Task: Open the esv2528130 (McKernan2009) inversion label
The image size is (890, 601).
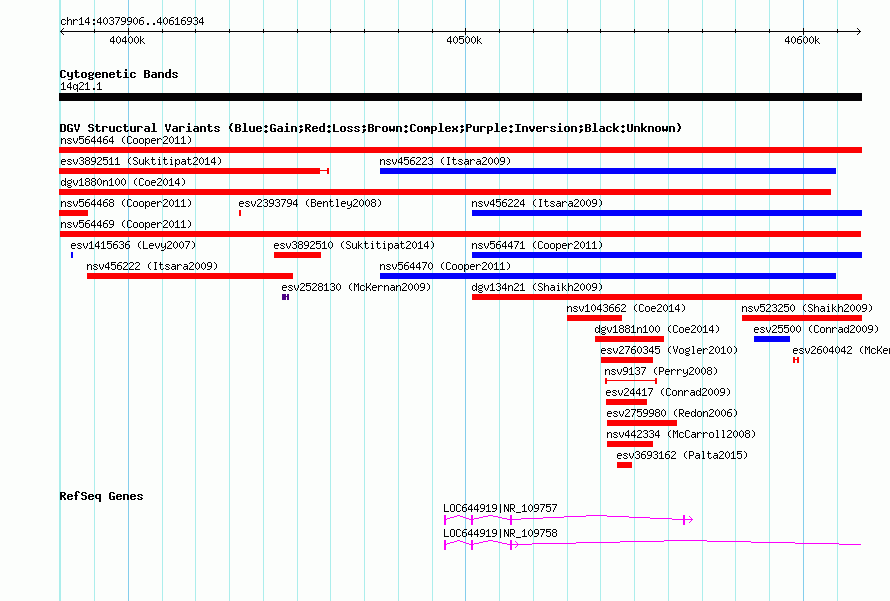Action: tap(356, 287)
